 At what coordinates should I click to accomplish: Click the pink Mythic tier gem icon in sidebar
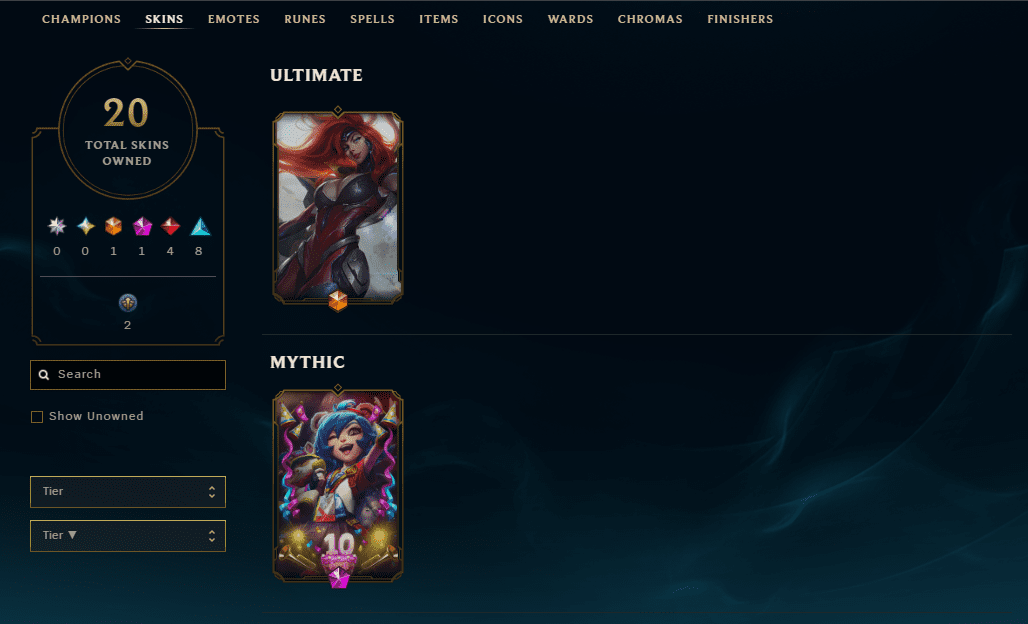point(142,226)
